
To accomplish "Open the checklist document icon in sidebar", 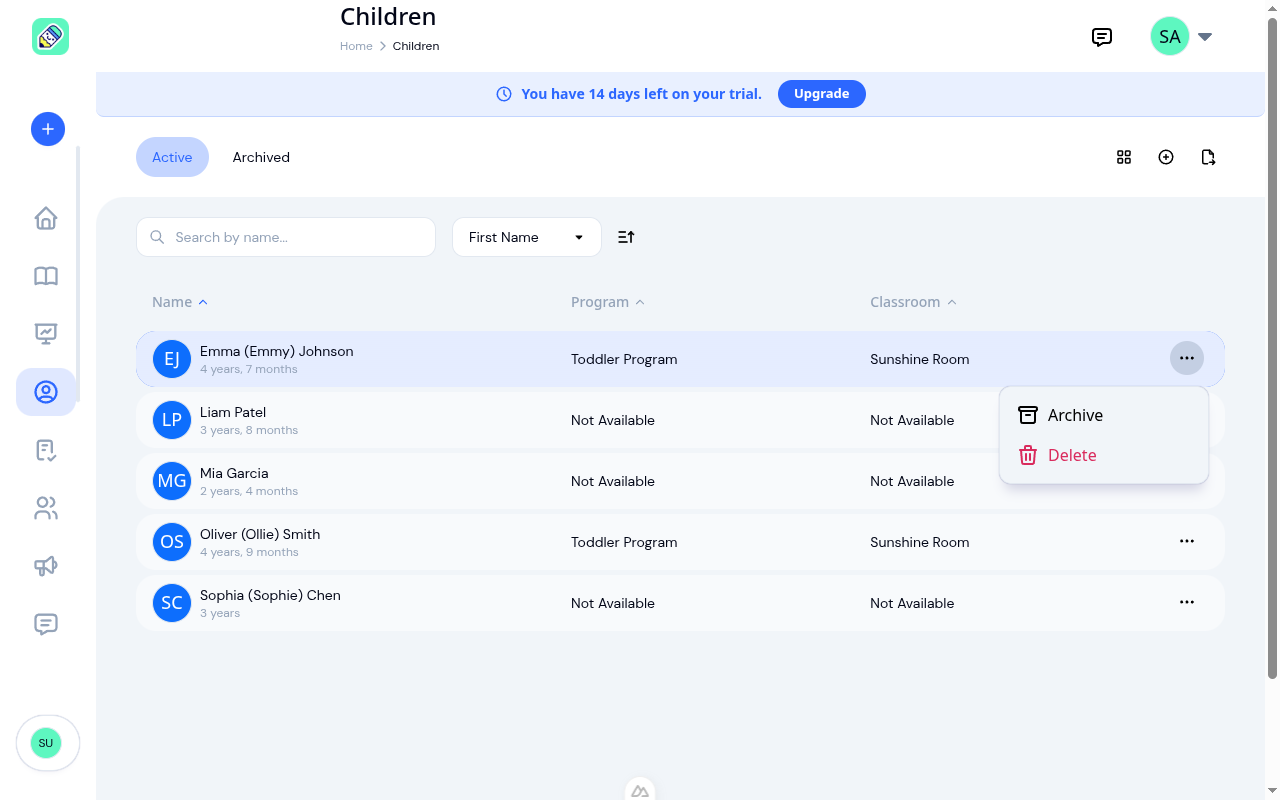I will pos(46,450).
